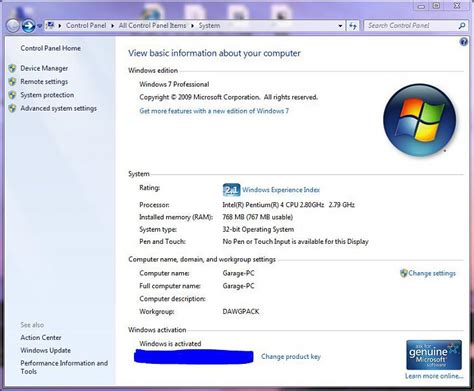This screenshot has height=391, width=474.
Task: Click the Intel Pentium 4 processor value
Action: (x=289, y=205)
